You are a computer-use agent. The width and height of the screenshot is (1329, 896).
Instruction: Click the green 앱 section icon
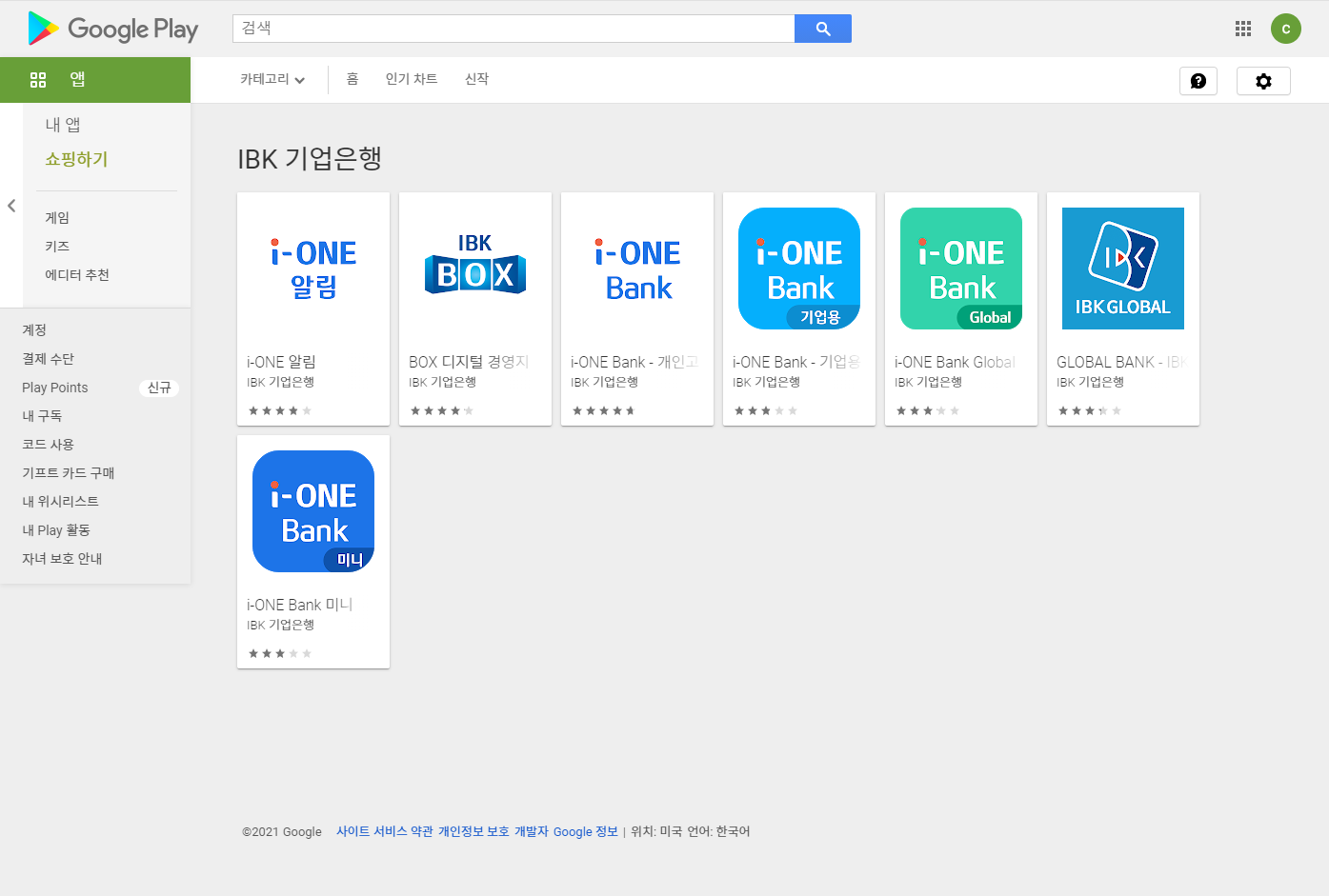38,80
